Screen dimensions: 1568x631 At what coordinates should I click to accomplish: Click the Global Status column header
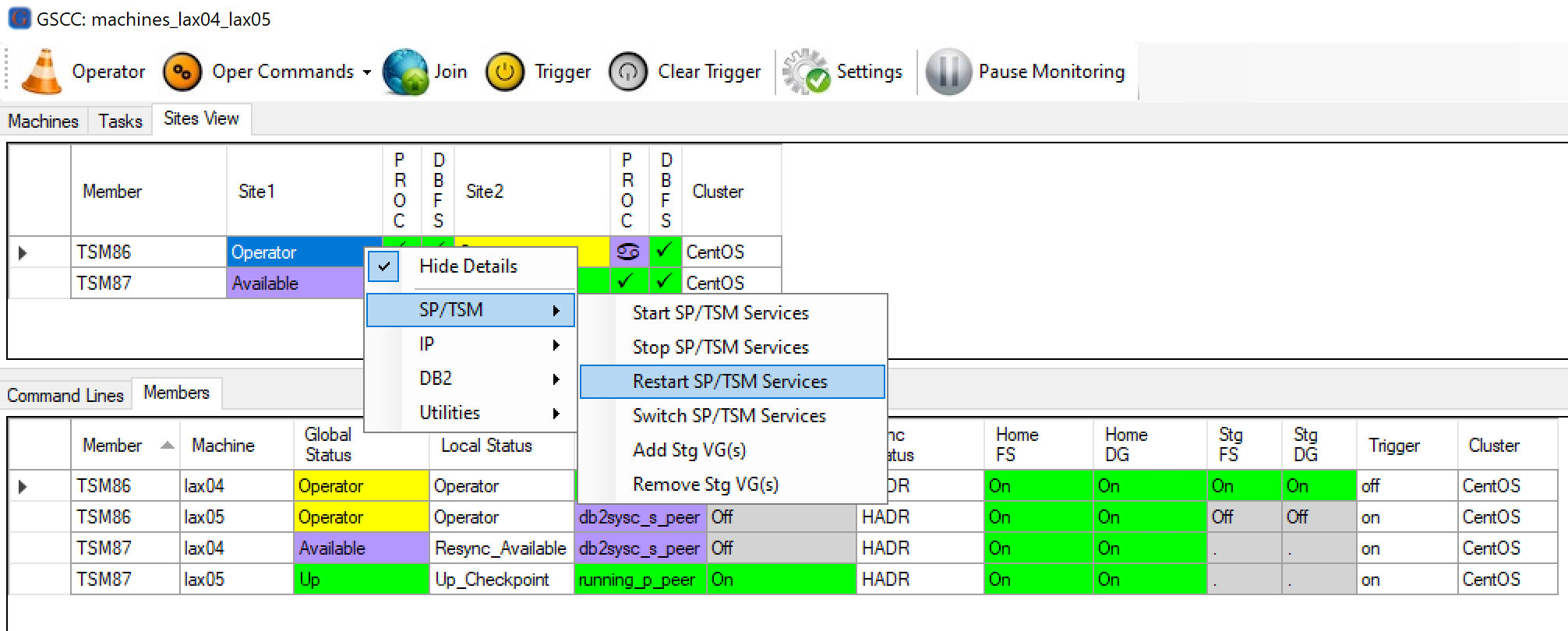(361, 445)
